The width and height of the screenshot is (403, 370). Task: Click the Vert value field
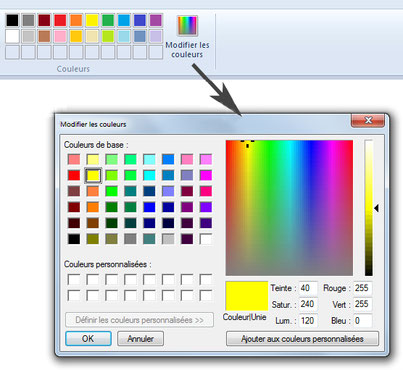pyautogui.click(x=362, y=304)
